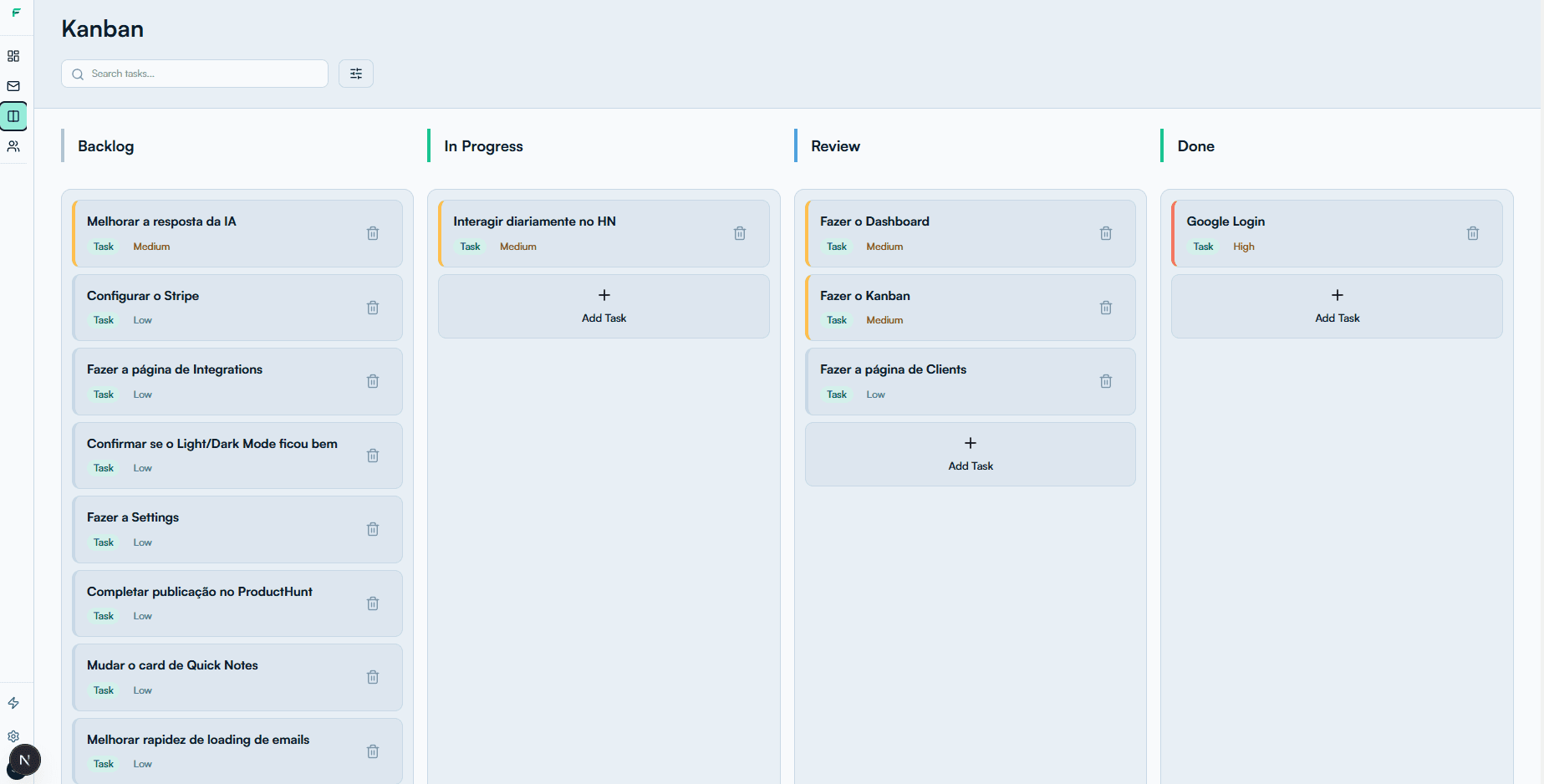Delete 'Fazer a página de Clients' task

(x=1106, y=381)
